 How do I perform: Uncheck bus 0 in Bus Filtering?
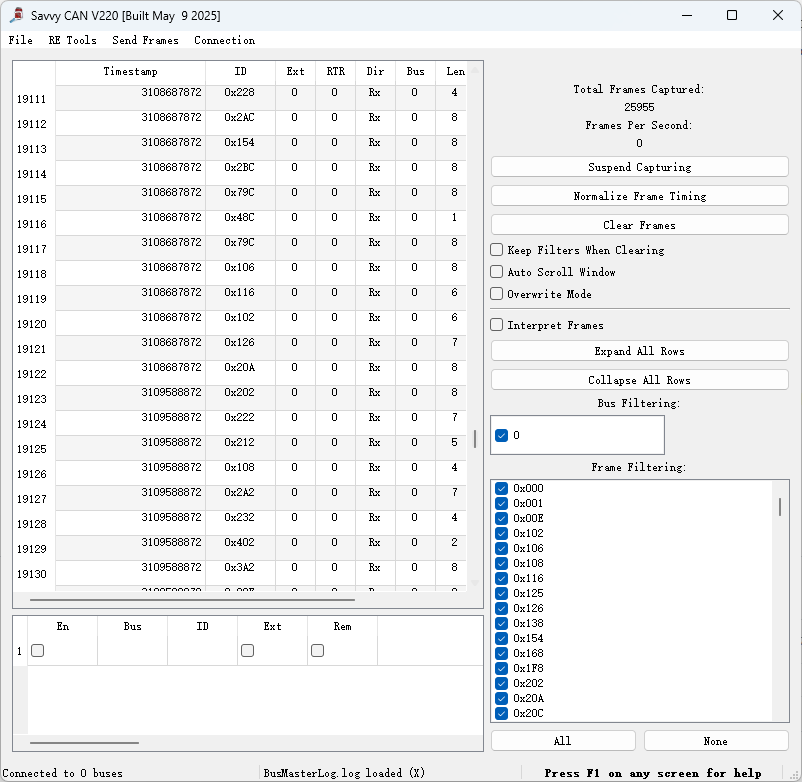[501, 435]
